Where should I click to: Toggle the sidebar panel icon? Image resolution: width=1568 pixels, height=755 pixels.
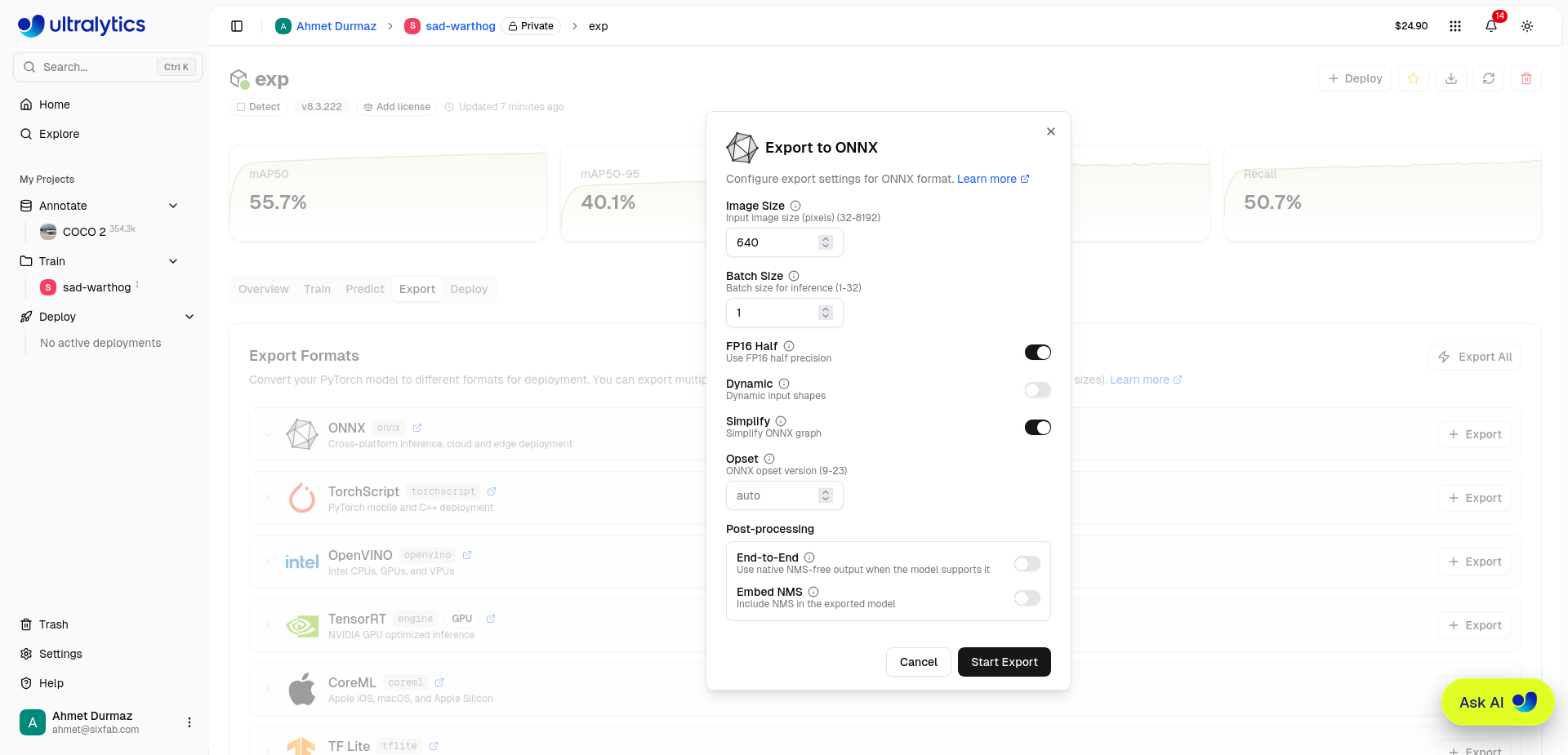pyautogui.click(x=237, y=26)
